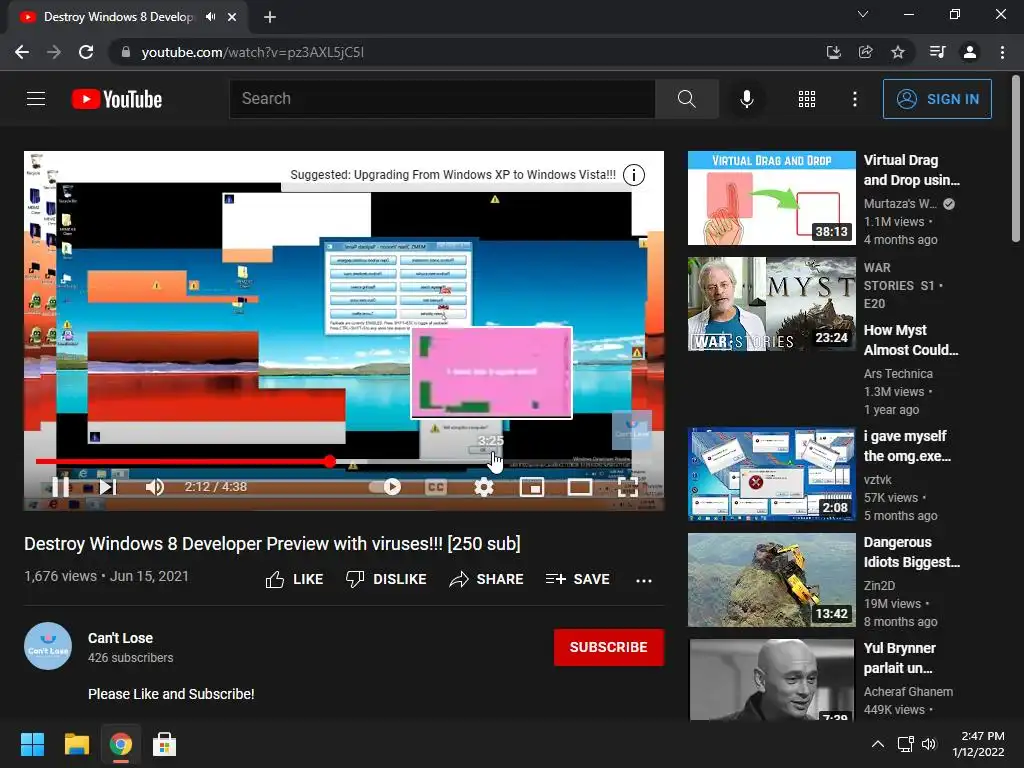Open the Can't Lose channel avatar
The width and height of the screenshot is (1024, 768).
tap(48, 646)
